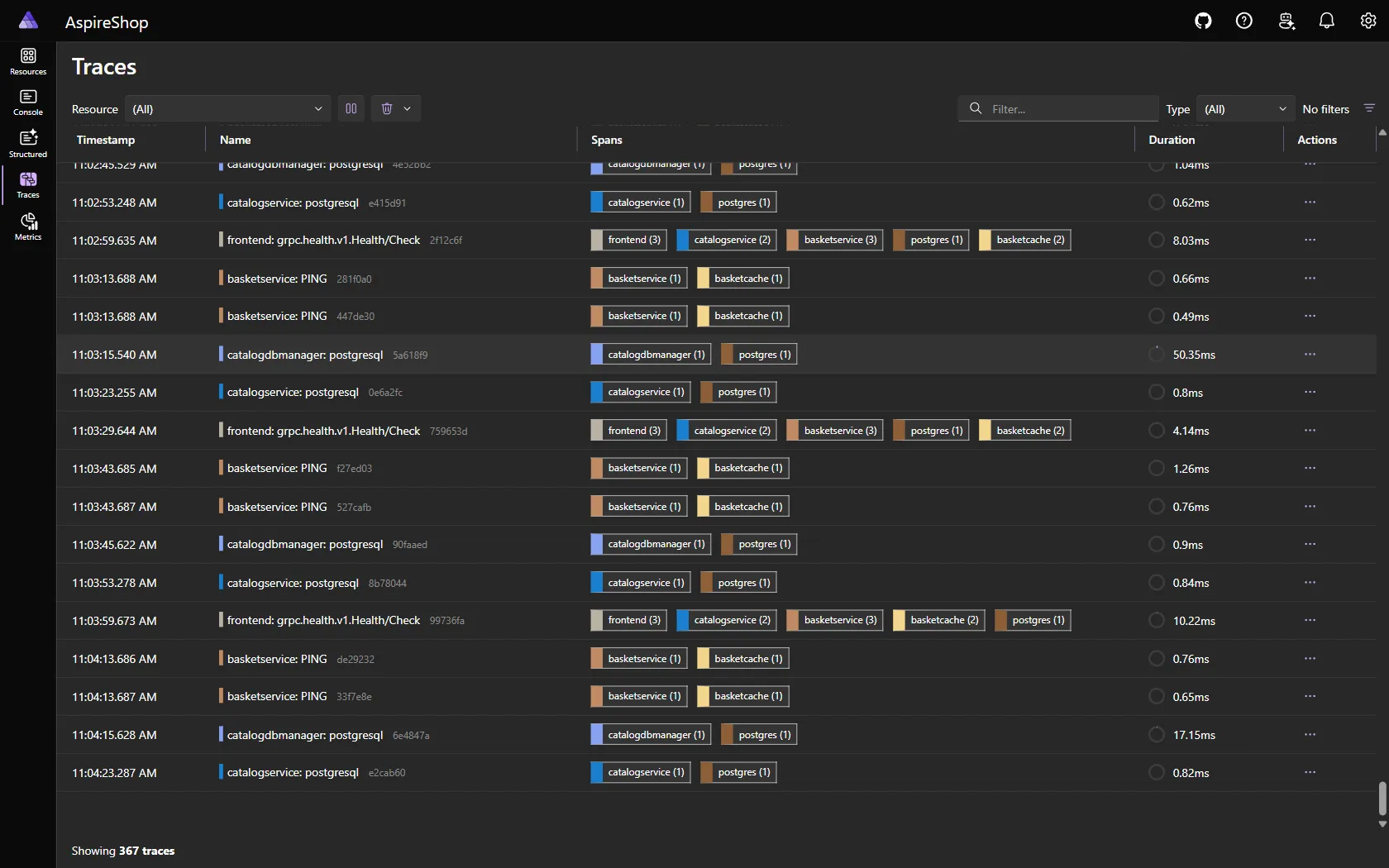
Task: Sort by Timestamp column header
Action: [x=106, y=140]
